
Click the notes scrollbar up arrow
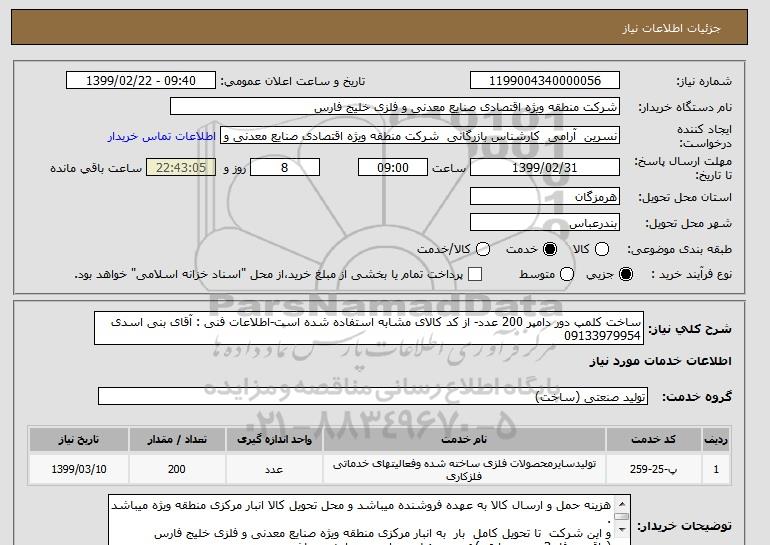tap(622, 504)
